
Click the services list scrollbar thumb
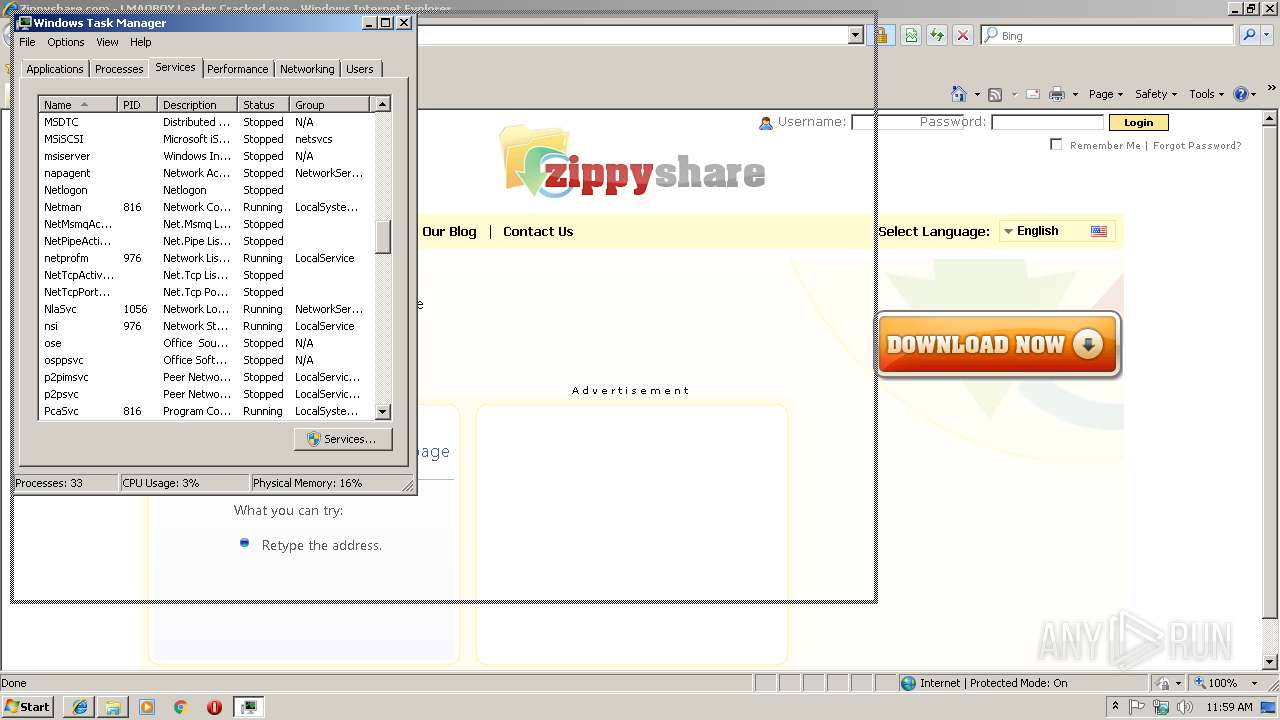tap(382, 237)
